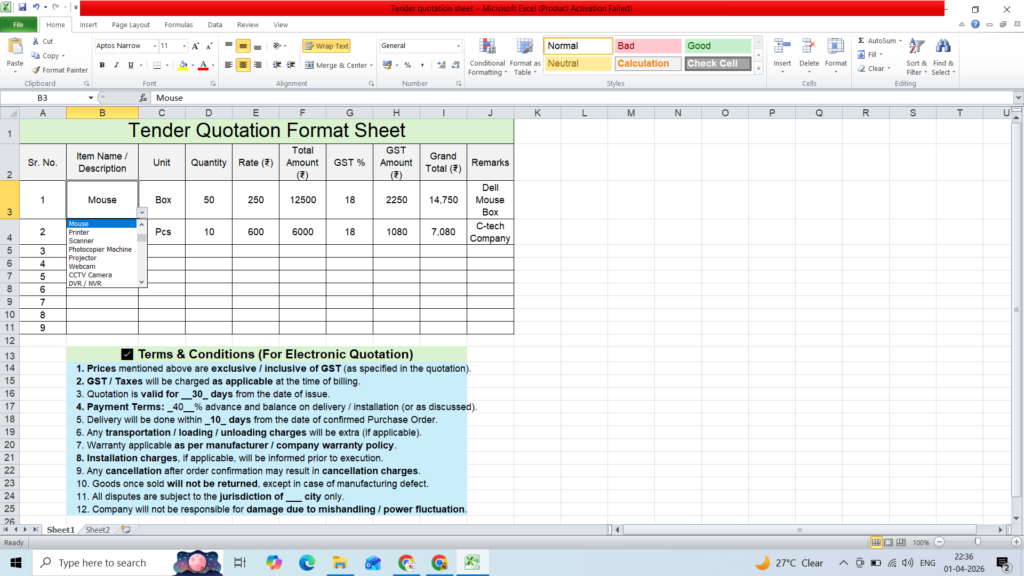Open the Name Box dropdown arrow
Screen dimensions: 1024x576
click(91, 98)
